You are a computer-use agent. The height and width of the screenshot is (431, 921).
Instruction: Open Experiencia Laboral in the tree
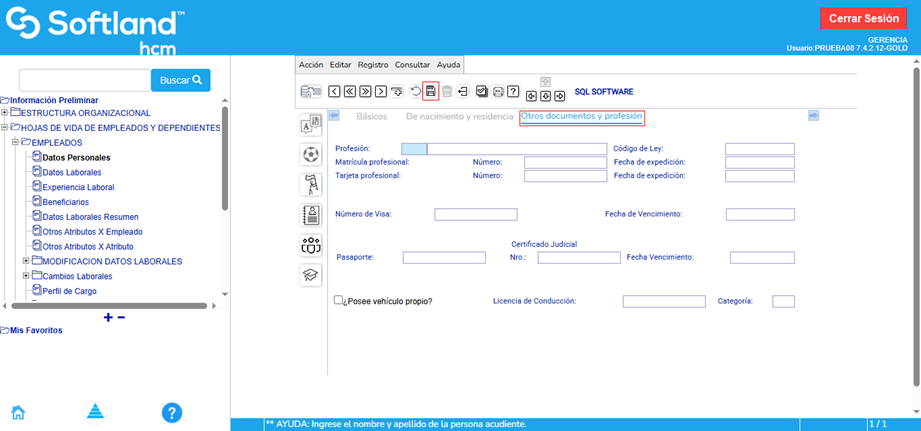pyautogui.click(x=78, y=187)
